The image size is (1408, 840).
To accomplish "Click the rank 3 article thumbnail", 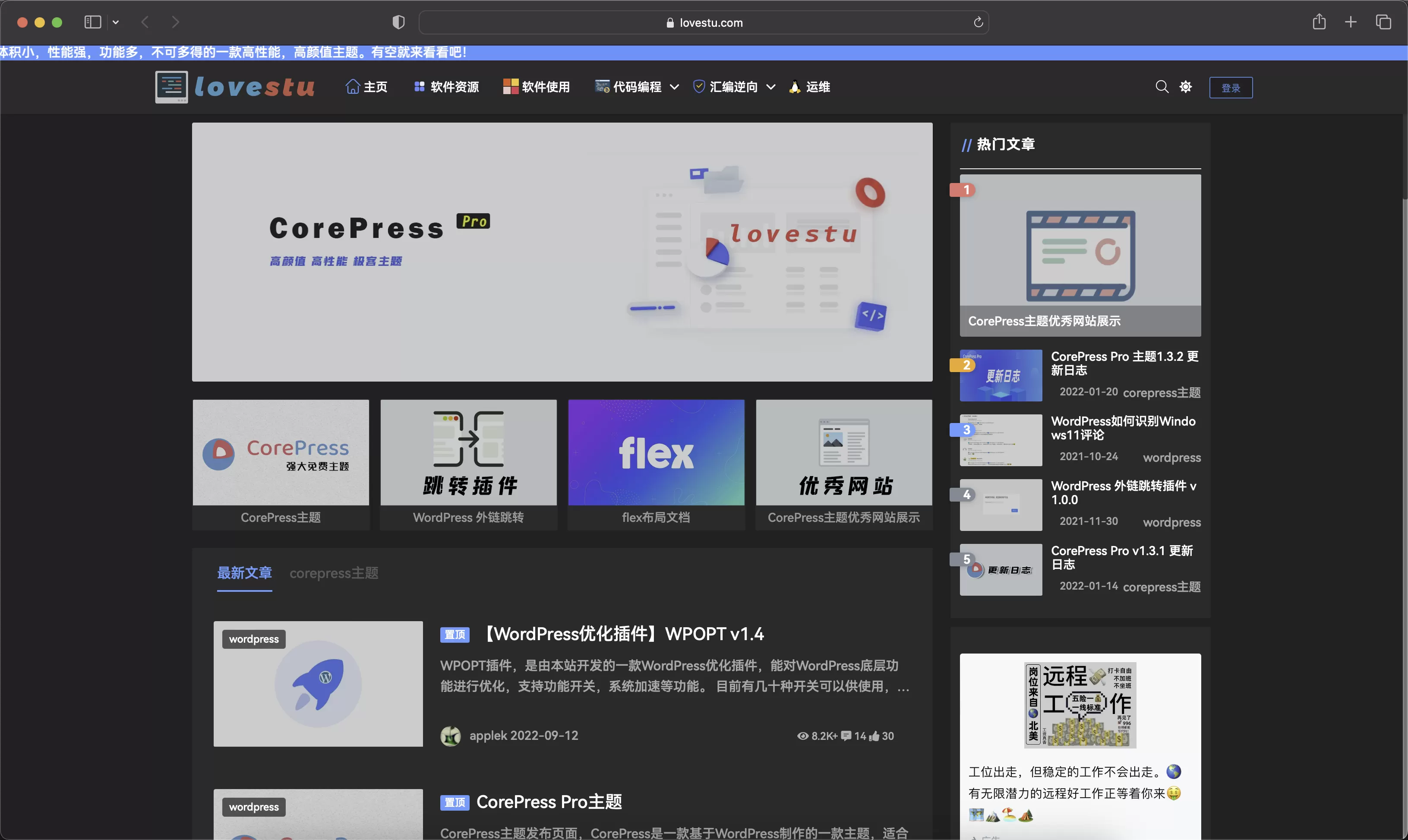I will click(x=1001, y=440).
